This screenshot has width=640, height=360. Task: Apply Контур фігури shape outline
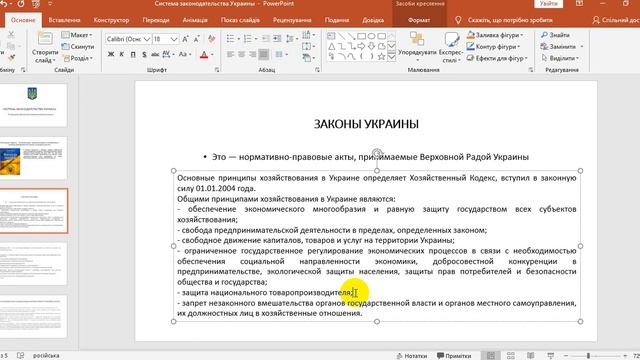pos(493,47)
